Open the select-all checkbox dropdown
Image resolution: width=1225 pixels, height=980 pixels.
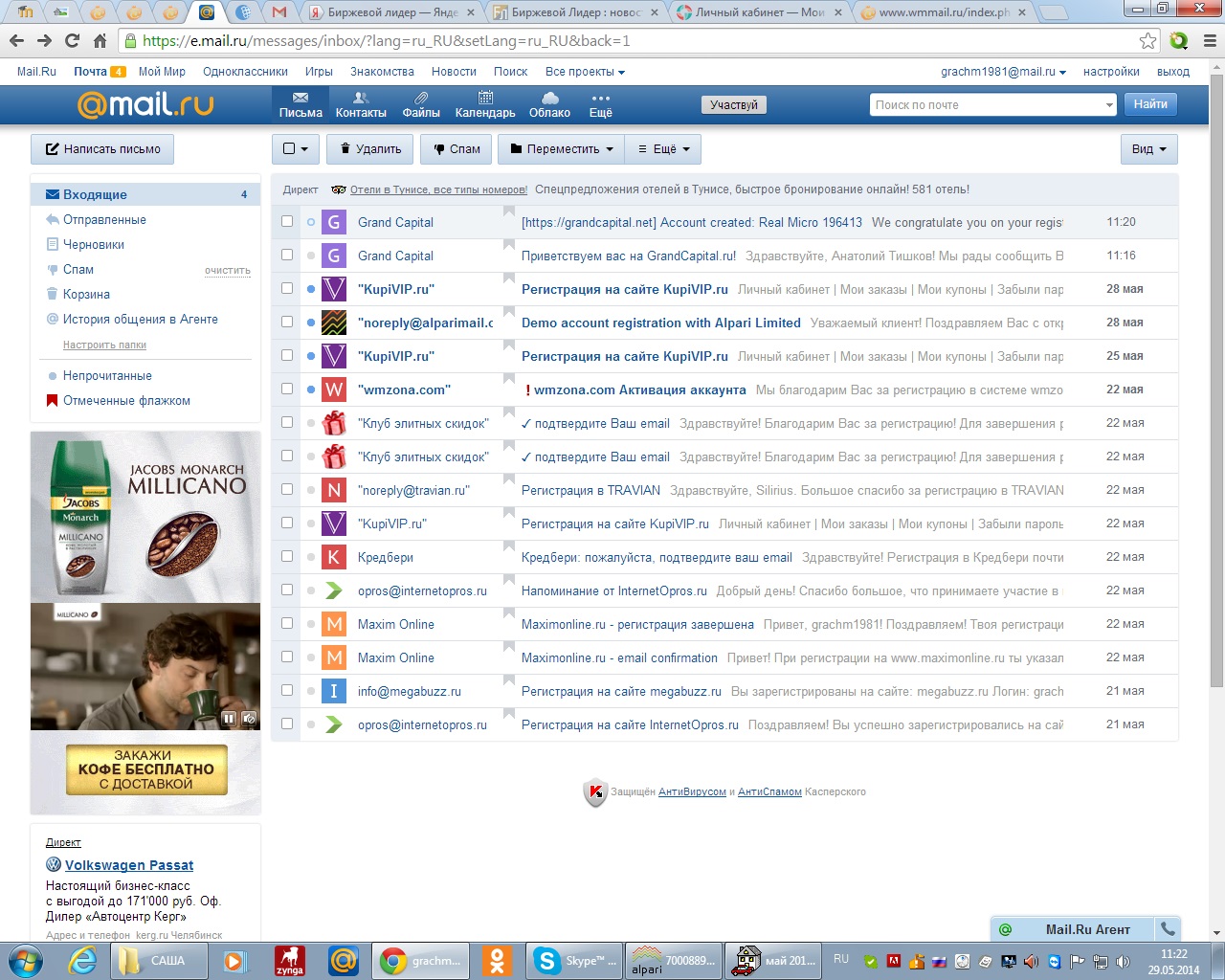[x=296, y=149]
